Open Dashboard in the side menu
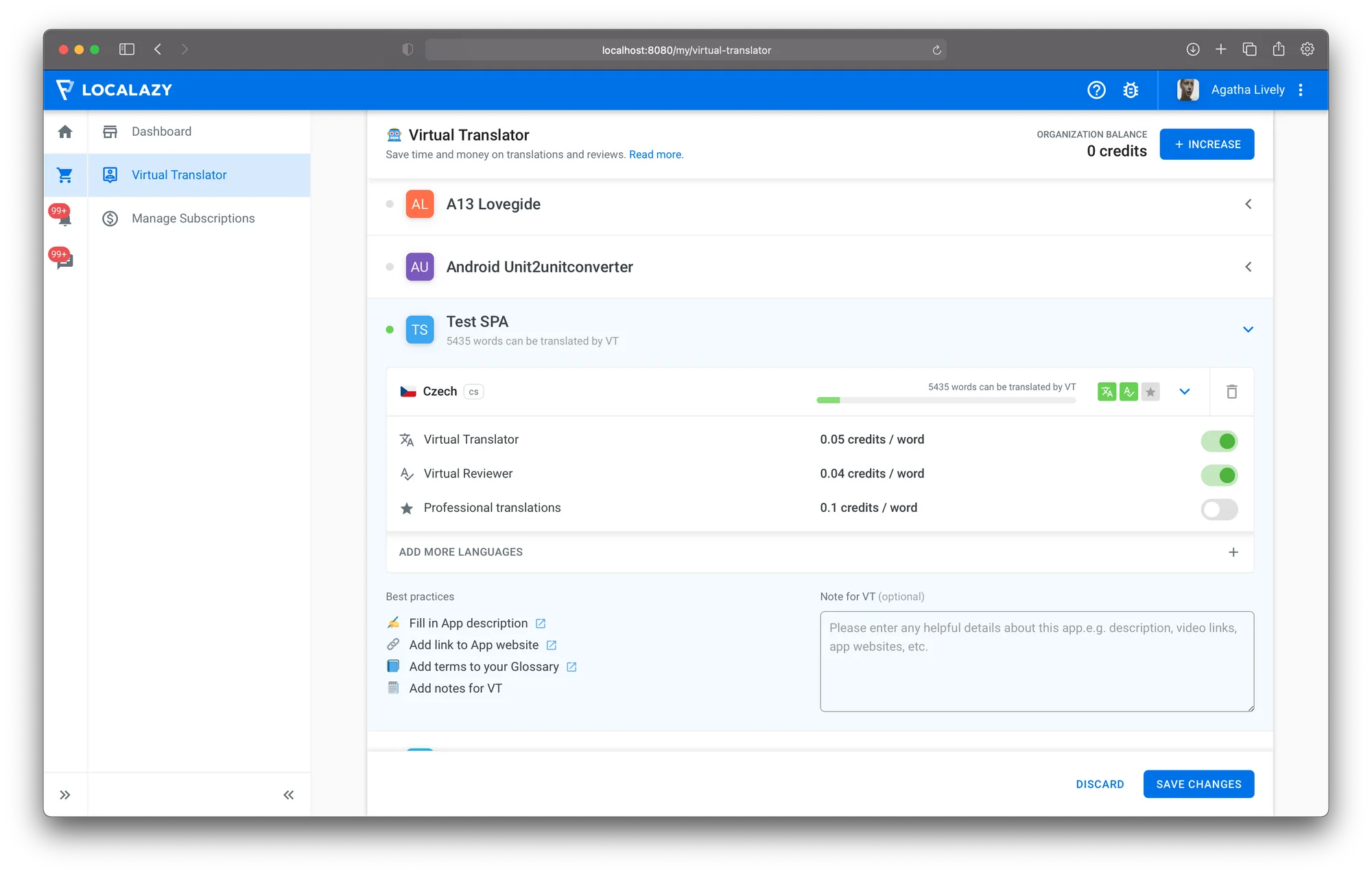 [x=162, y=132]
